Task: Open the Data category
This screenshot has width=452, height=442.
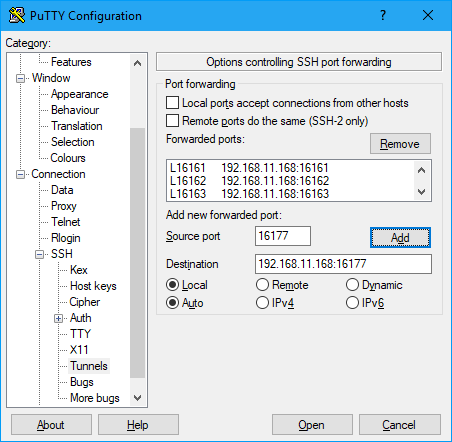Action: pyautogui.click(x=62, y=190)
